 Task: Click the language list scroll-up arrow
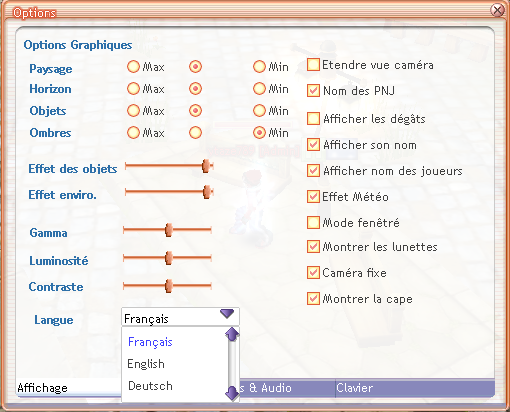232,334
